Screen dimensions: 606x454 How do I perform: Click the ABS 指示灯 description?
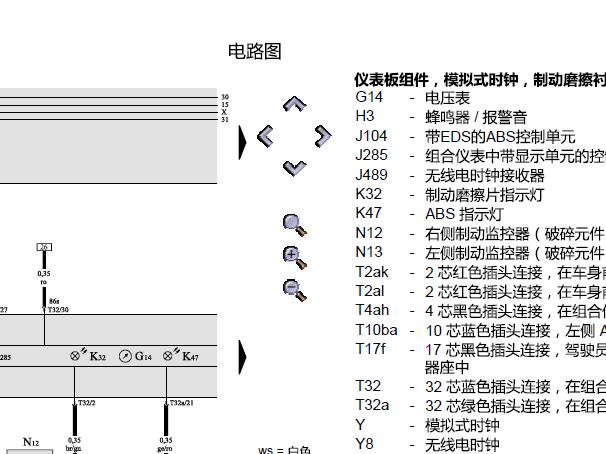click(x=464, y=214)
